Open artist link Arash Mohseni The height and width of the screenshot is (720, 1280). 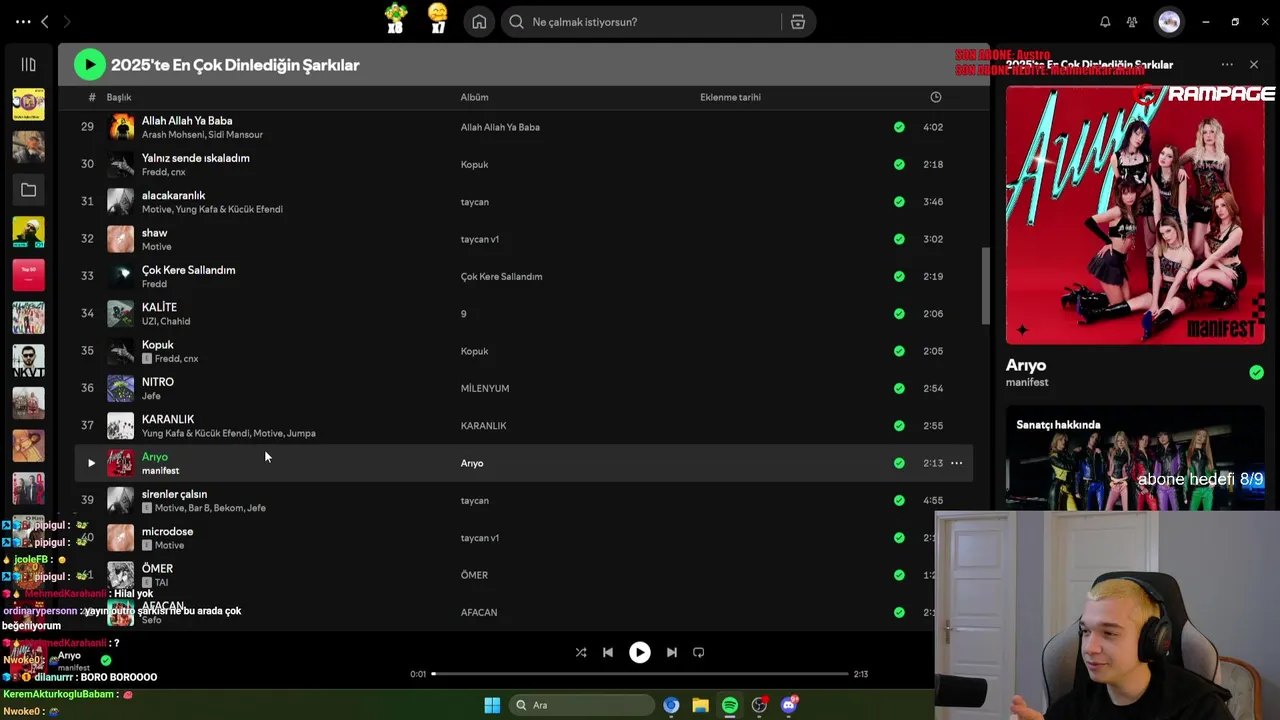coord(174,135)
